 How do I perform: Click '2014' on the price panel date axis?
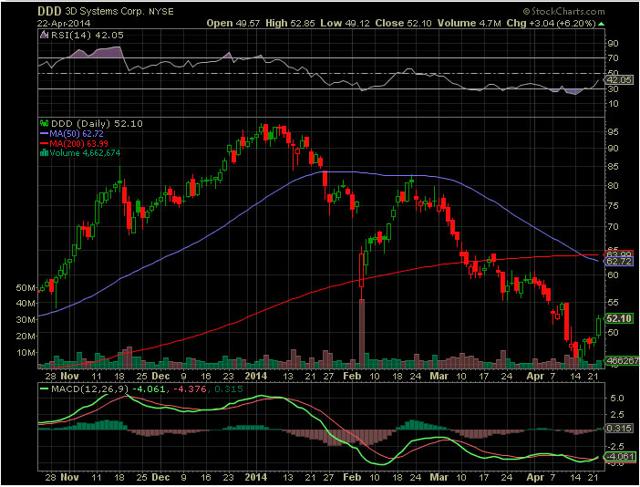[x=256, y=376]
